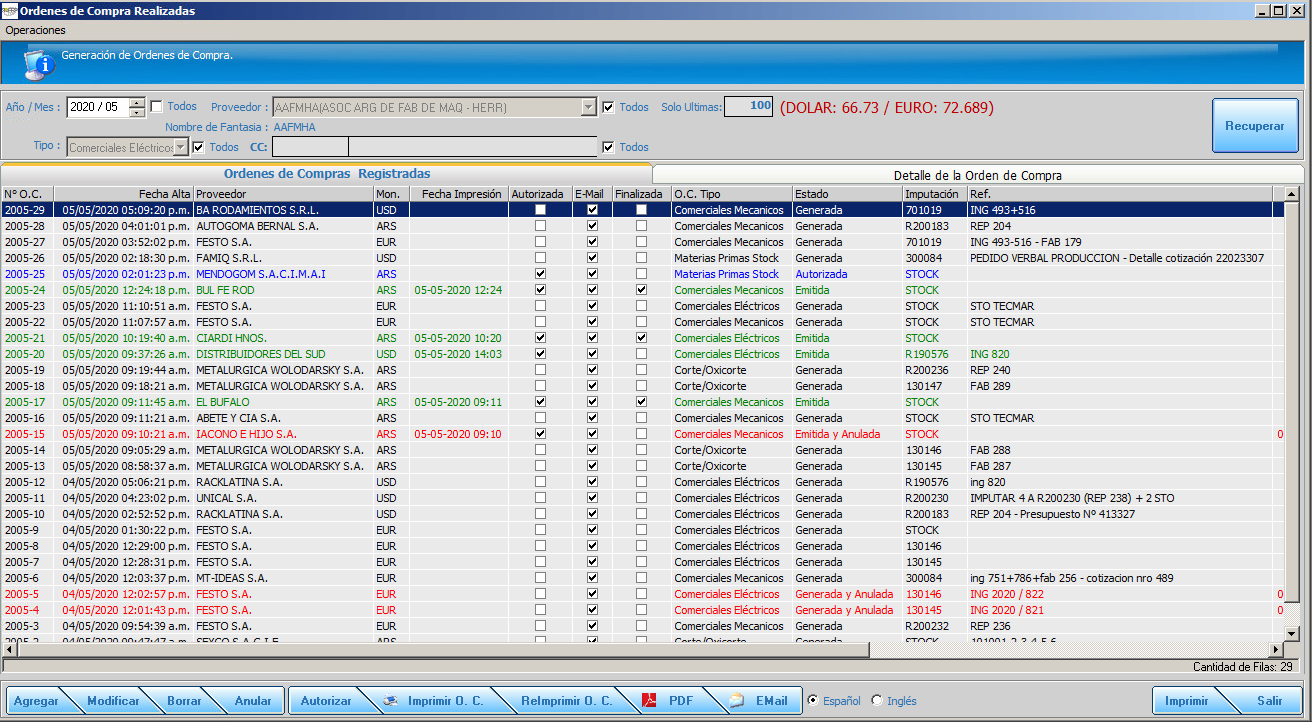The width and height of the screenshot is (1312, 722).
Task: Click the info icon in blue header
Action: (38, 65)
